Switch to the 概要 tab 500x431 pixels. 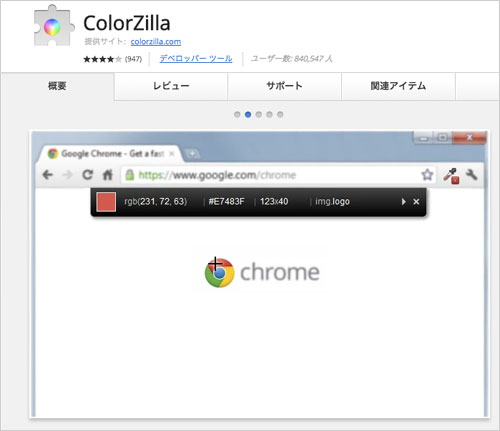coord(57,86)
